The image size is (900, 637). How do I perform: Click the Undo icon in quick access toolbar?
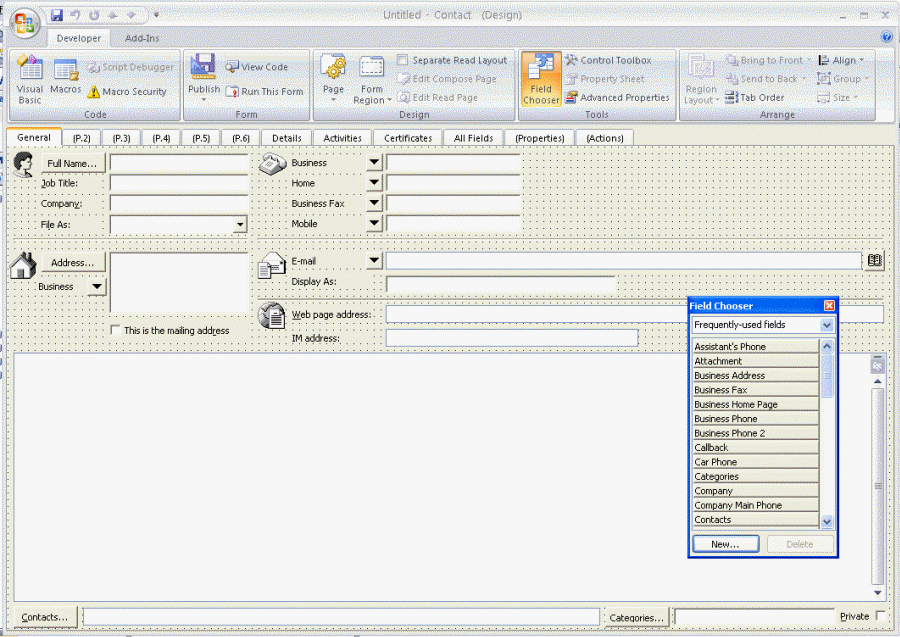(75, 15)
